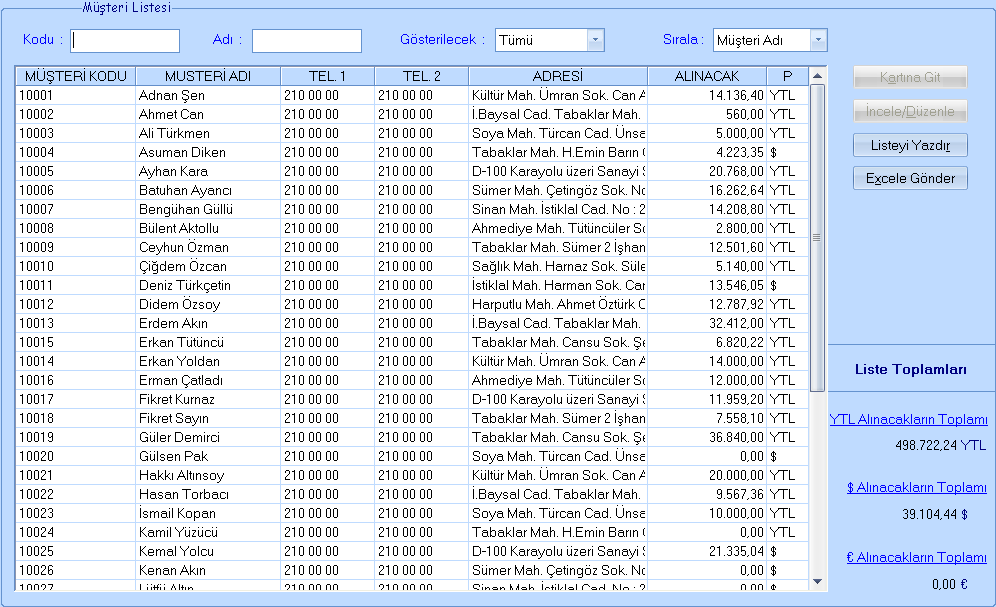The height and width of the screenshot is (607, 996).
Task: Open the YTL Alınacakların Toplamı link
Action: pos(908,419)
